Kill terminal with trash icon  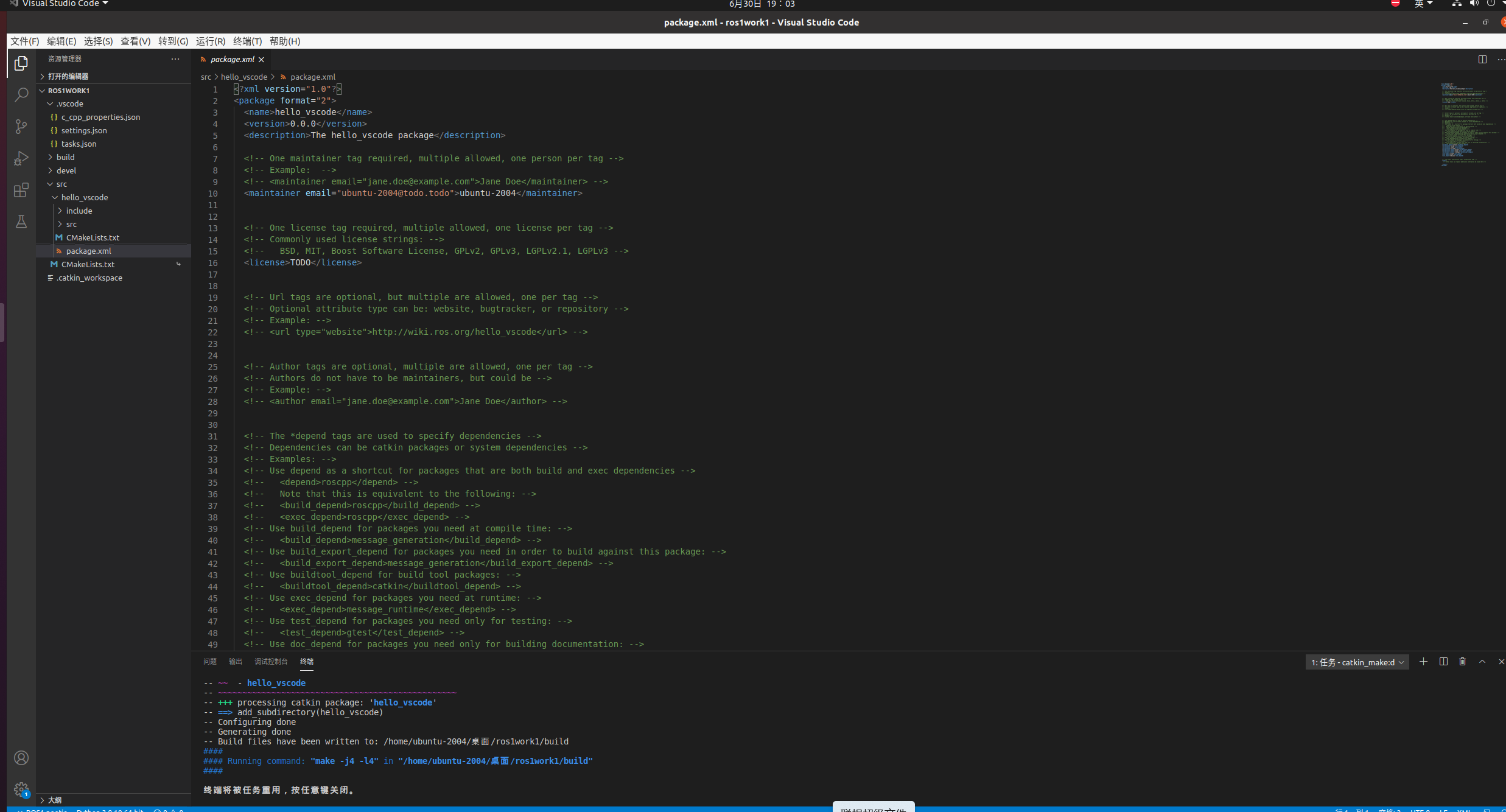click(x=1462, y=662)
